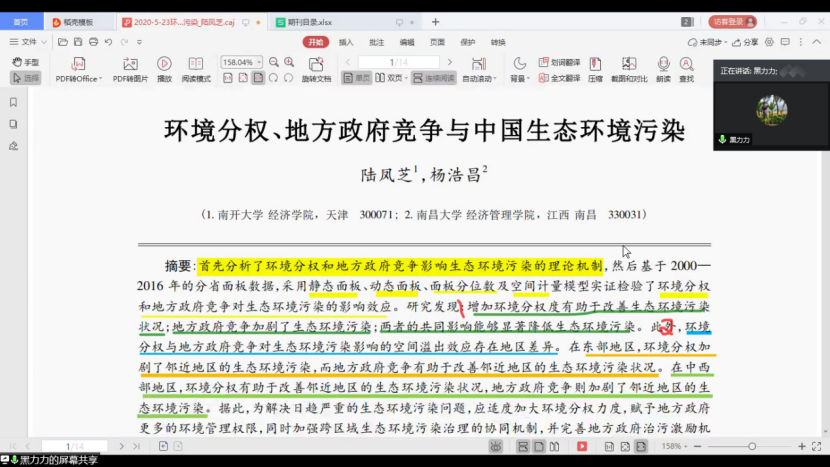This screenshot has height=467, width=830.
Task: Select the 页面 ribbon tab
Action: pos(437,42)
